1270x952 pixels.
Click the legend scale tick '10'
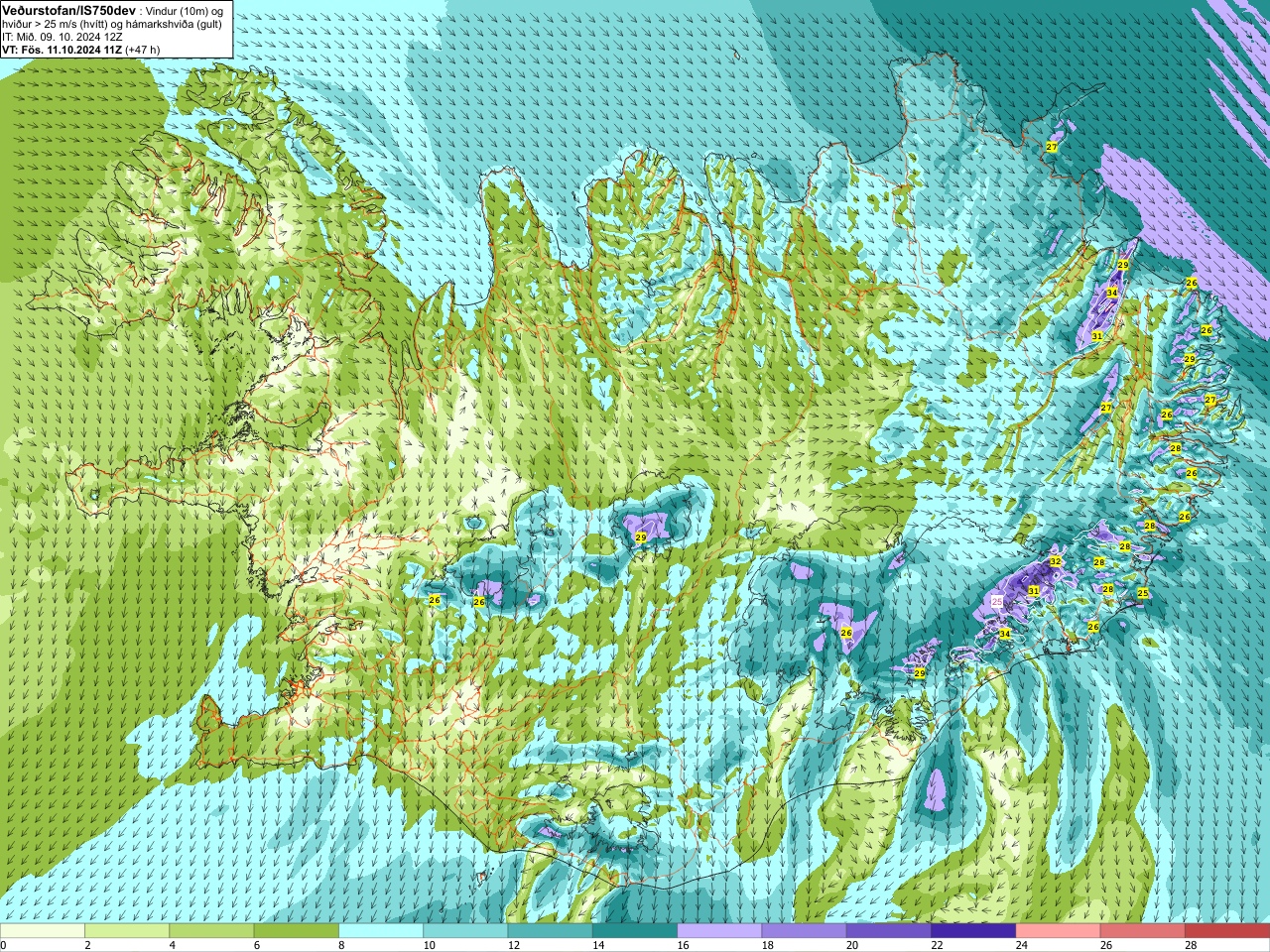point(429,945)
